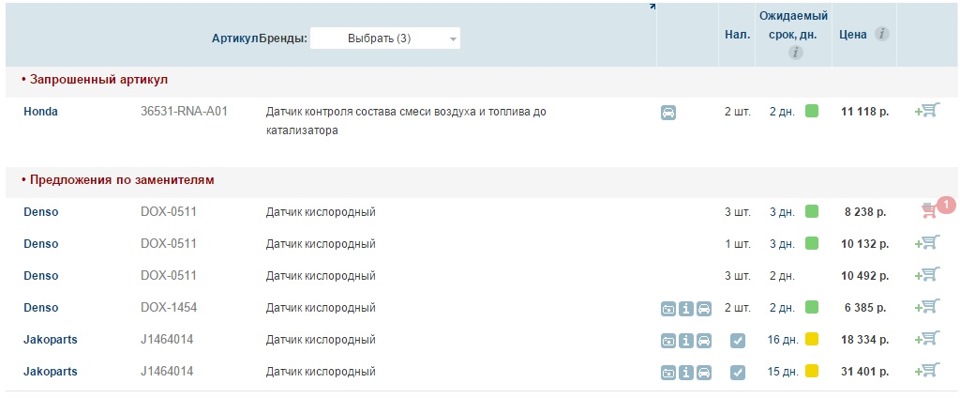
Task: Open car applicability icon for Denso DOX-1454
Action: pos(704,309)
